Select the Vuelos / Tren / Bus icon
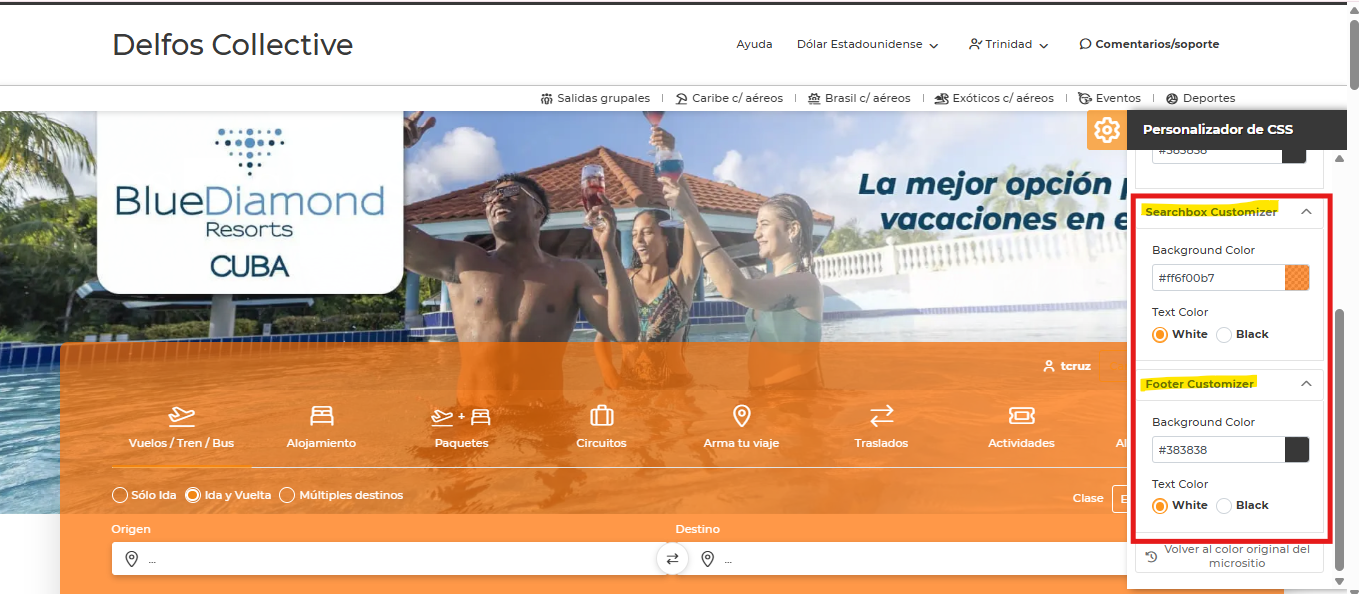The height and width of the screenshot is (594, 1359). 181,416
